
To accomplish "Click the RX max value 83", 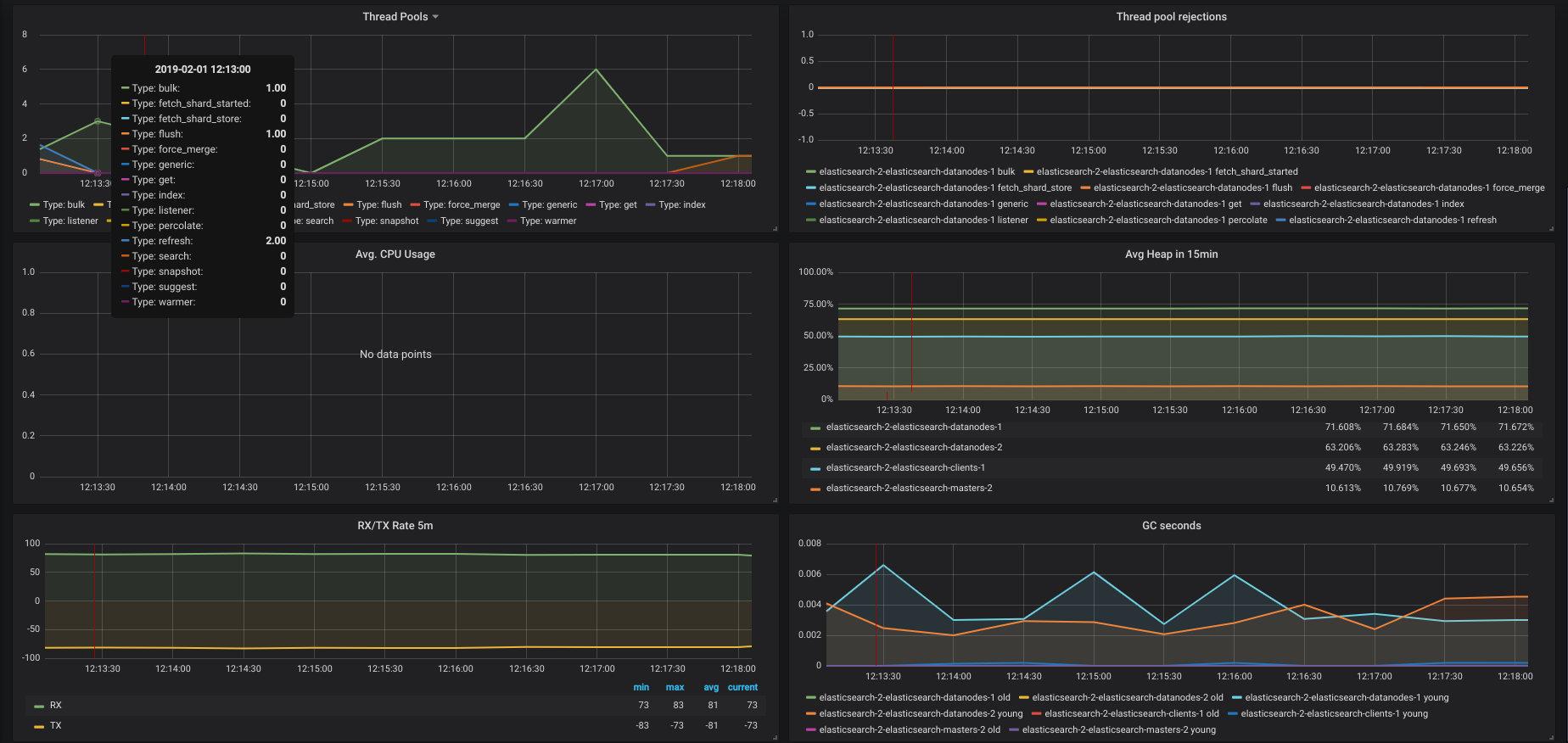I will point(678,705).
